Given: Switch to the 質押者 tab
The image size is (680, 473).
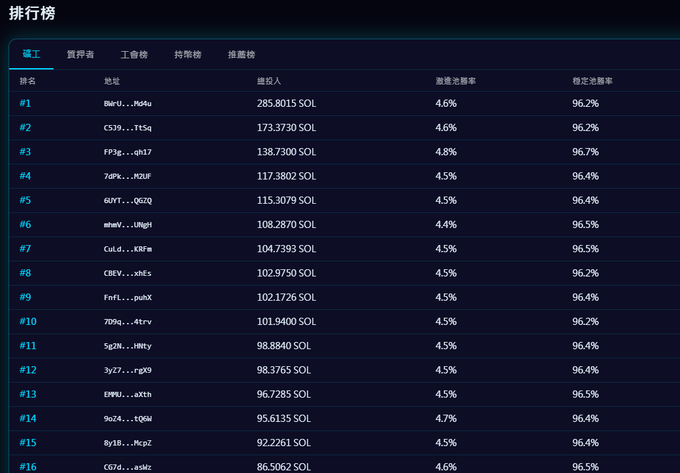Looking at the screenshot, I should [80, 54].
